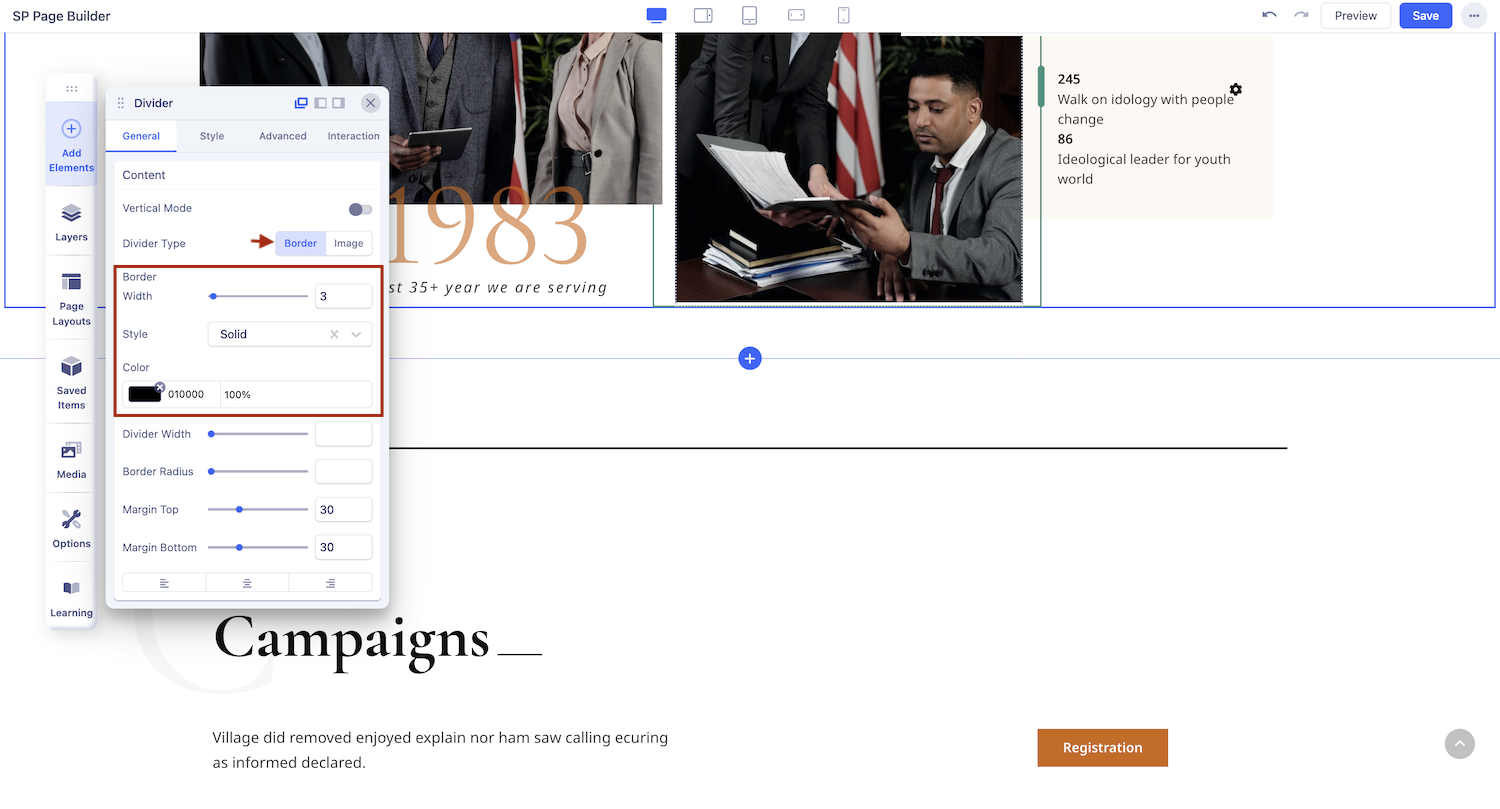Open the three-dot more options menu
Viewport: 1500px width, 809px height.
[1474, 16]
